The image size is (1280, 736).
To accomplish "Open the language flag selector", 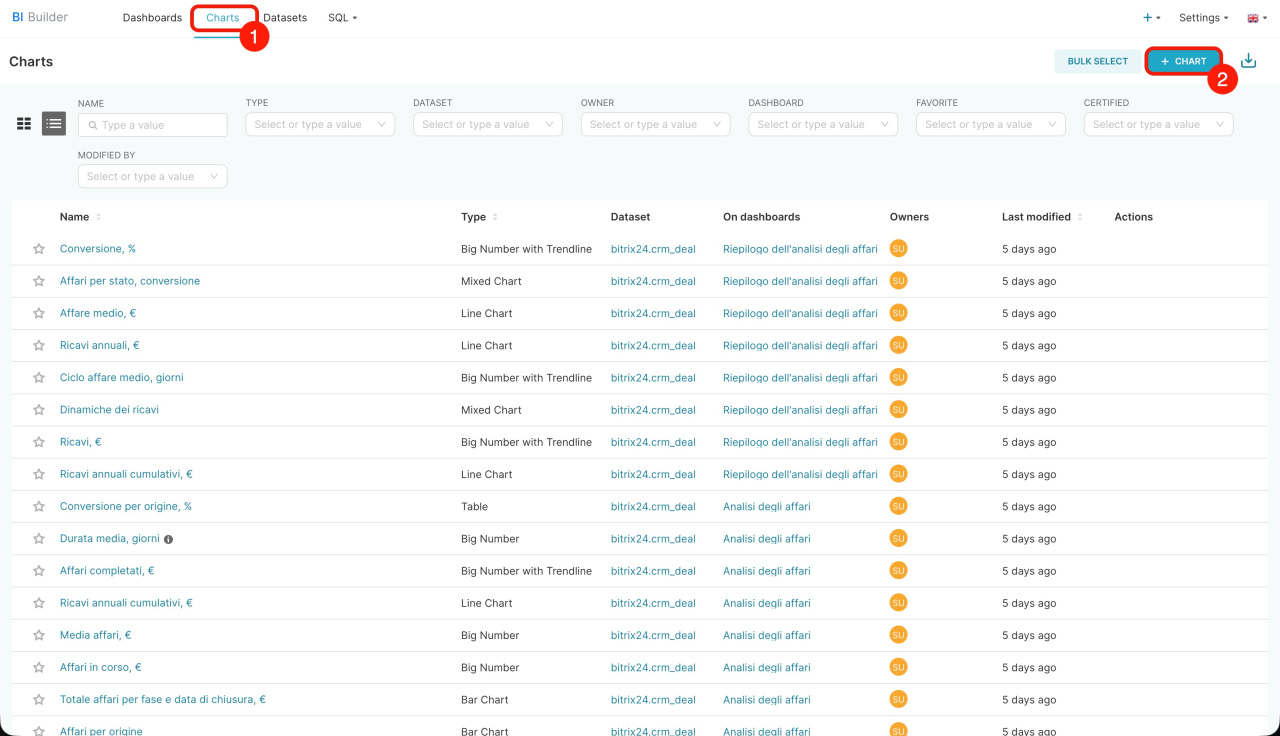I will [x=1257, y=18].
